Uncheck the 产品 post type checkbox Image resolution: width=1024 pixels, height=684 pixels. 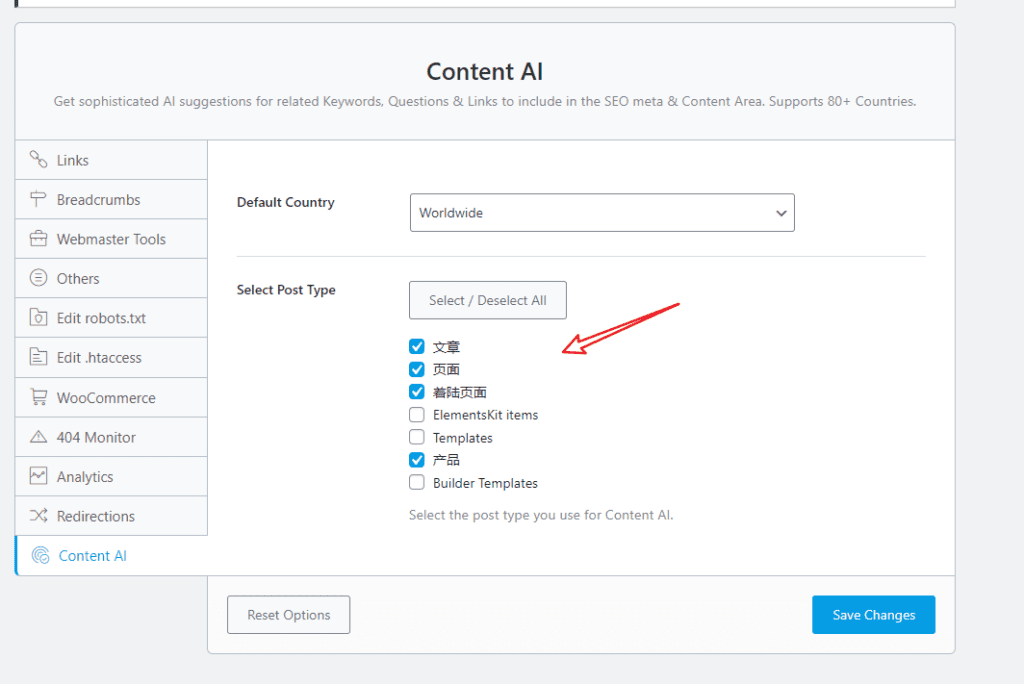click(417, 460)
